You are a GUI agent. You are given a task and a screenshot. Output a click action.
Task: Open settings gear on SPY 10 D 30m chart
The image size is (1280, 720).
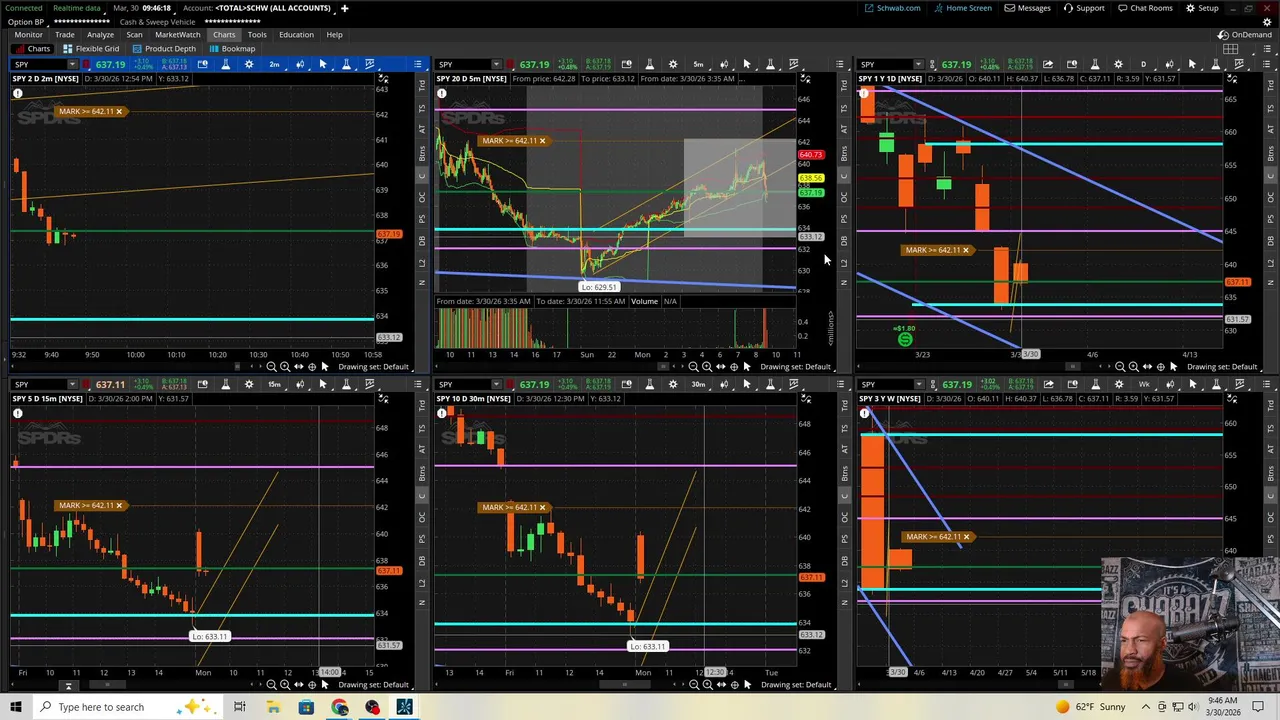673,384
